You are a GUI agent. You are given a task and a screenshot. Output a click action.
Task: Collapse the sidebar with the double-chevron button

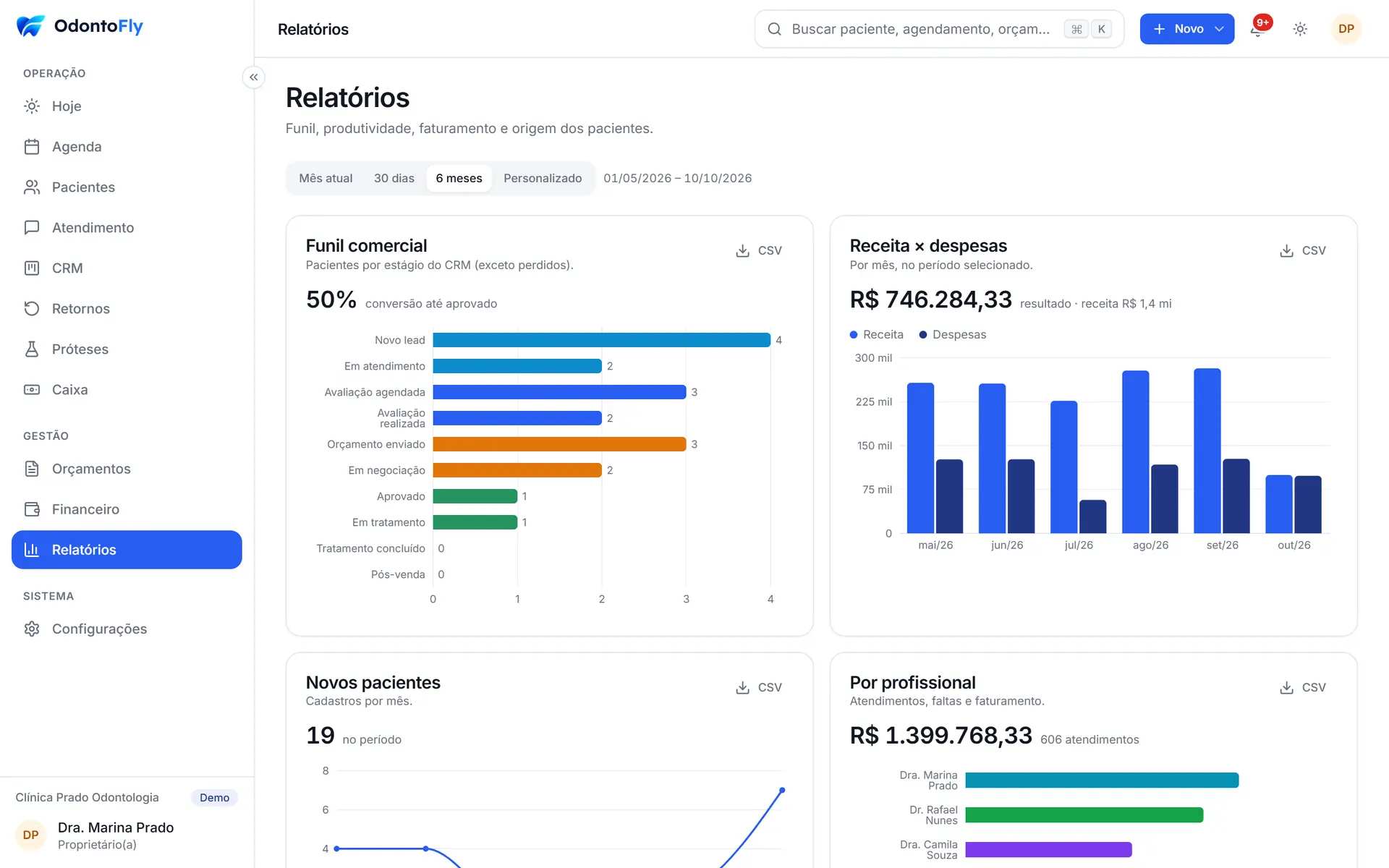(253, 77)
